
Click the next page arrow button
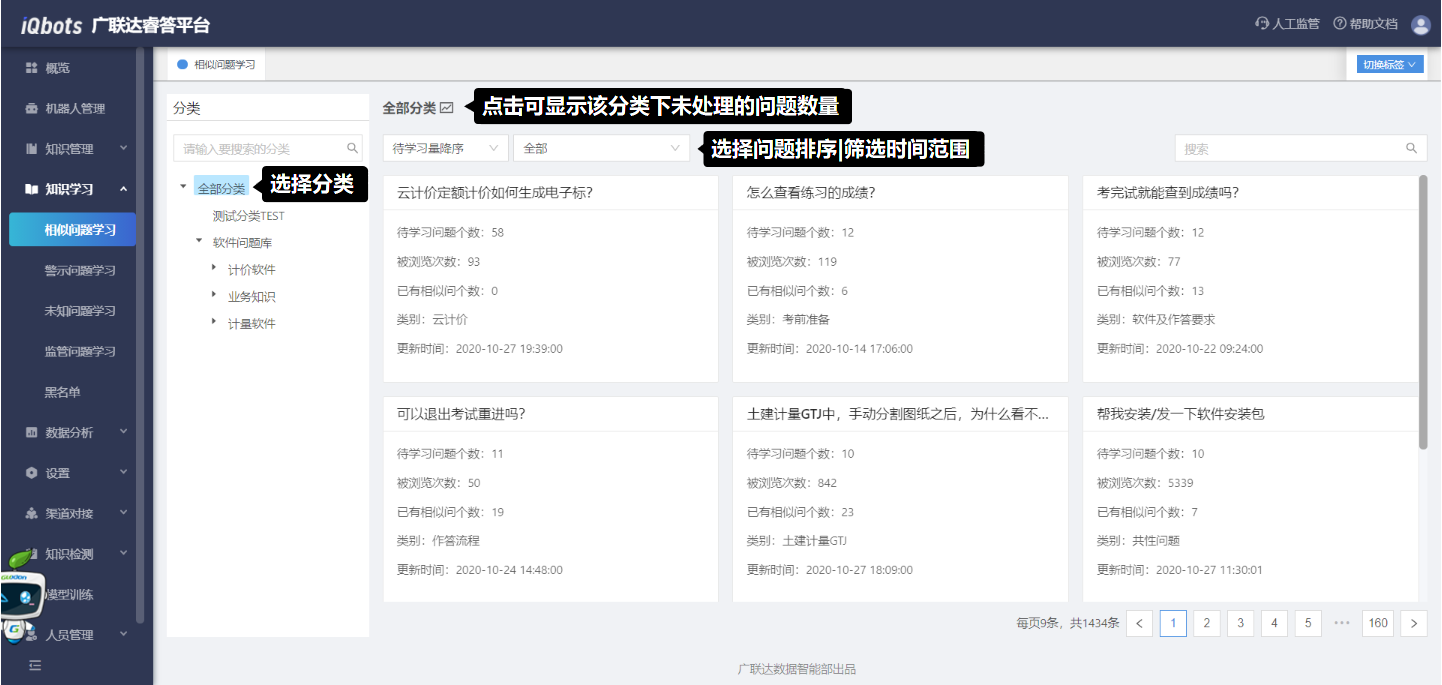[1413, 623]
